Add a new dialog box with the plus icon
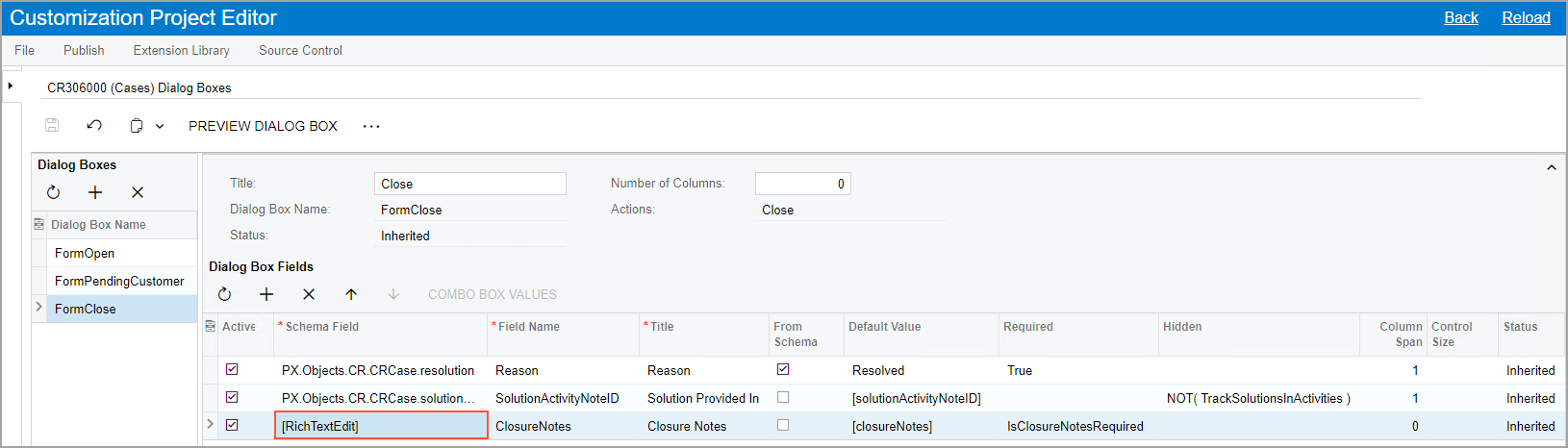This screenshot has height=448, width=1568. [95, 192]
